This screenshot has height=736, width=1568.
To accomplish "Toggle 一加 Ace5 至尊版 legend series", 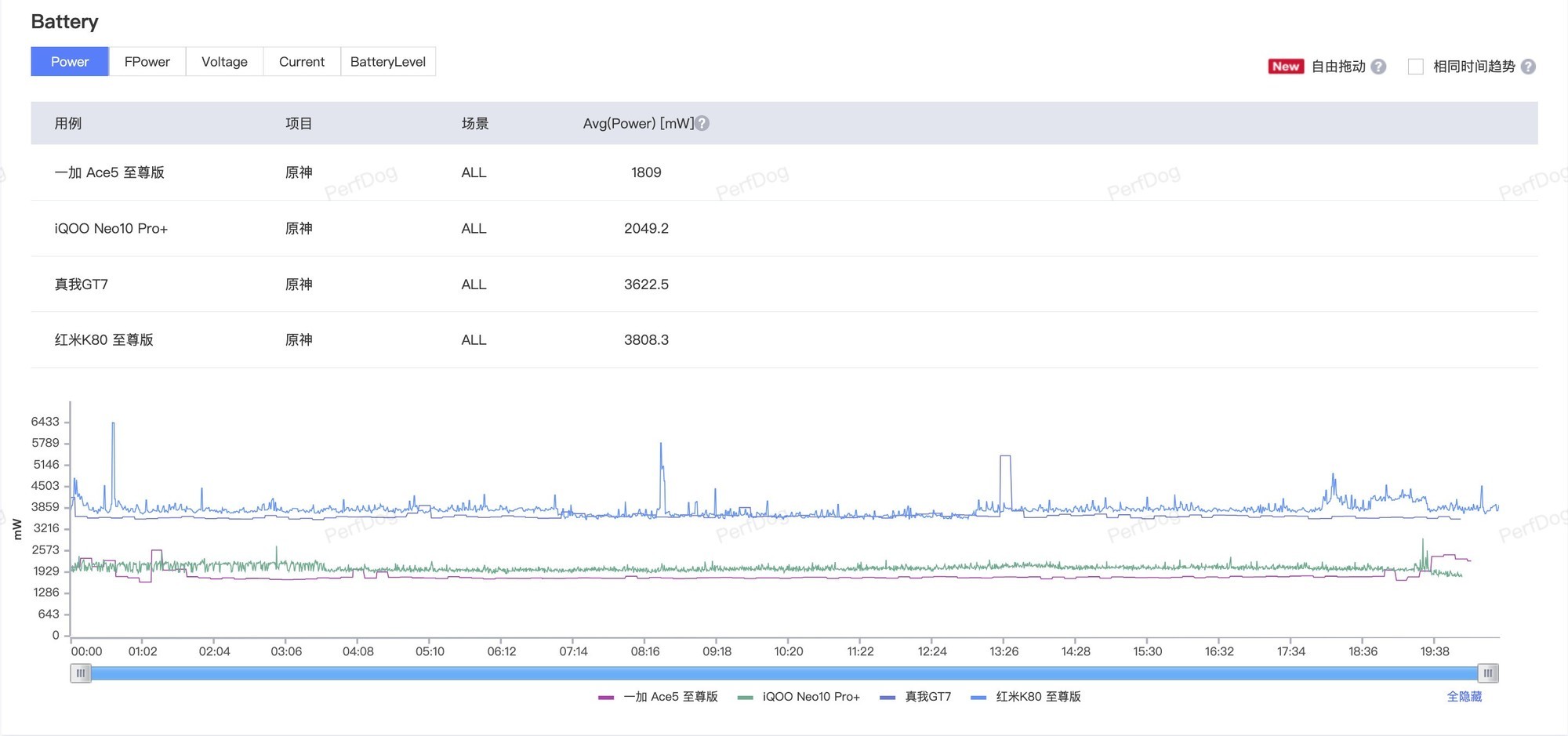I will (x=659, y=697).
